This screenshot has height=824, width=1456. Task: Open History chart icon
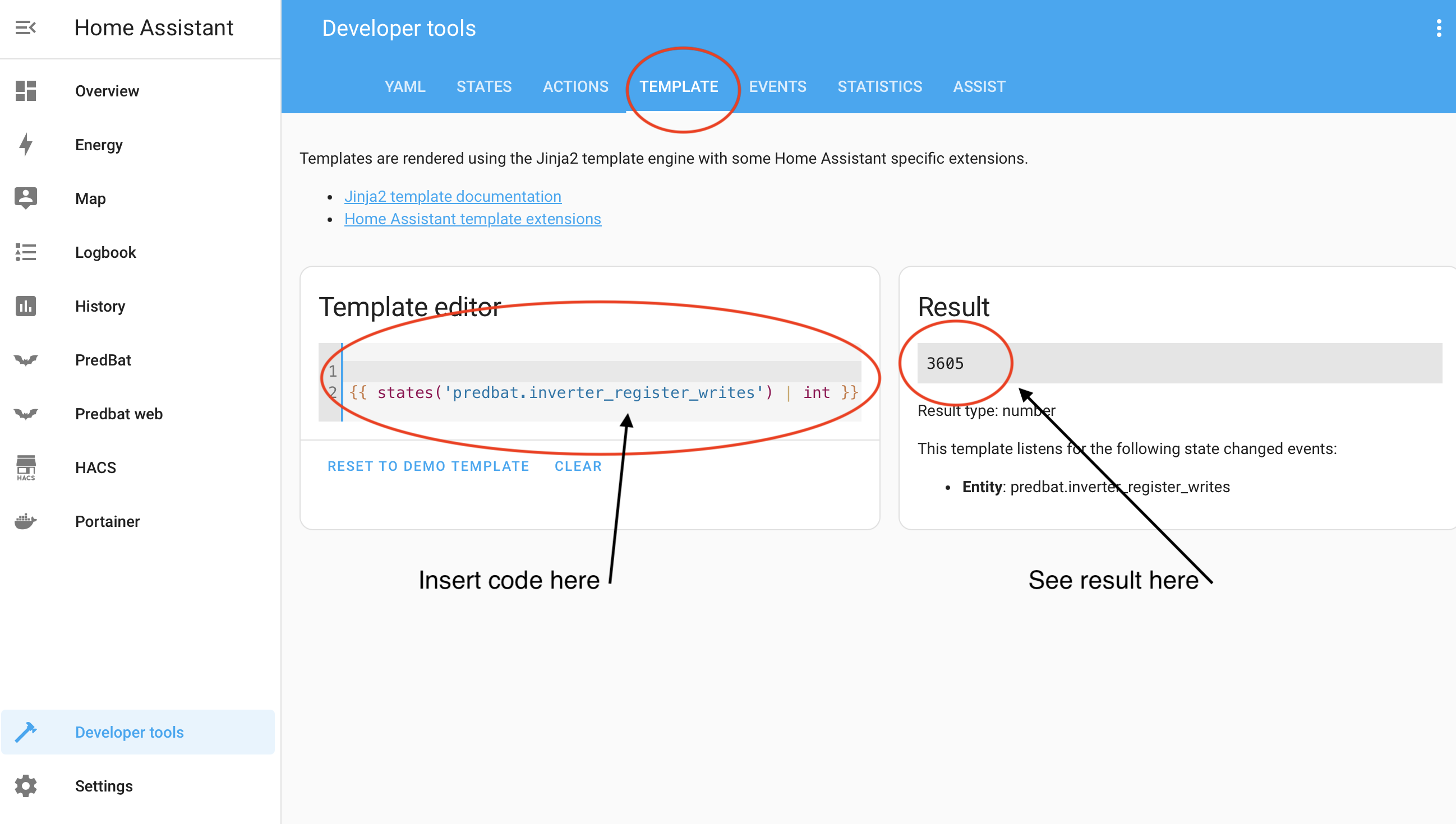pyautogui.click(x=25, y=306)
